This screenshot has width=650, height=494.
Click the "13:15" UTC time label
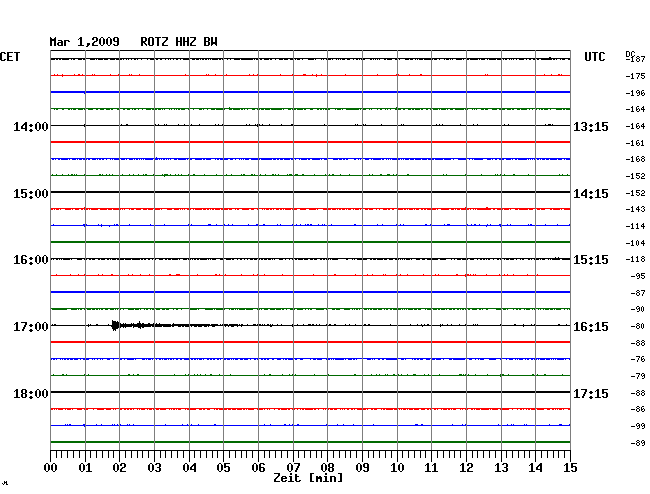[591, 126]
